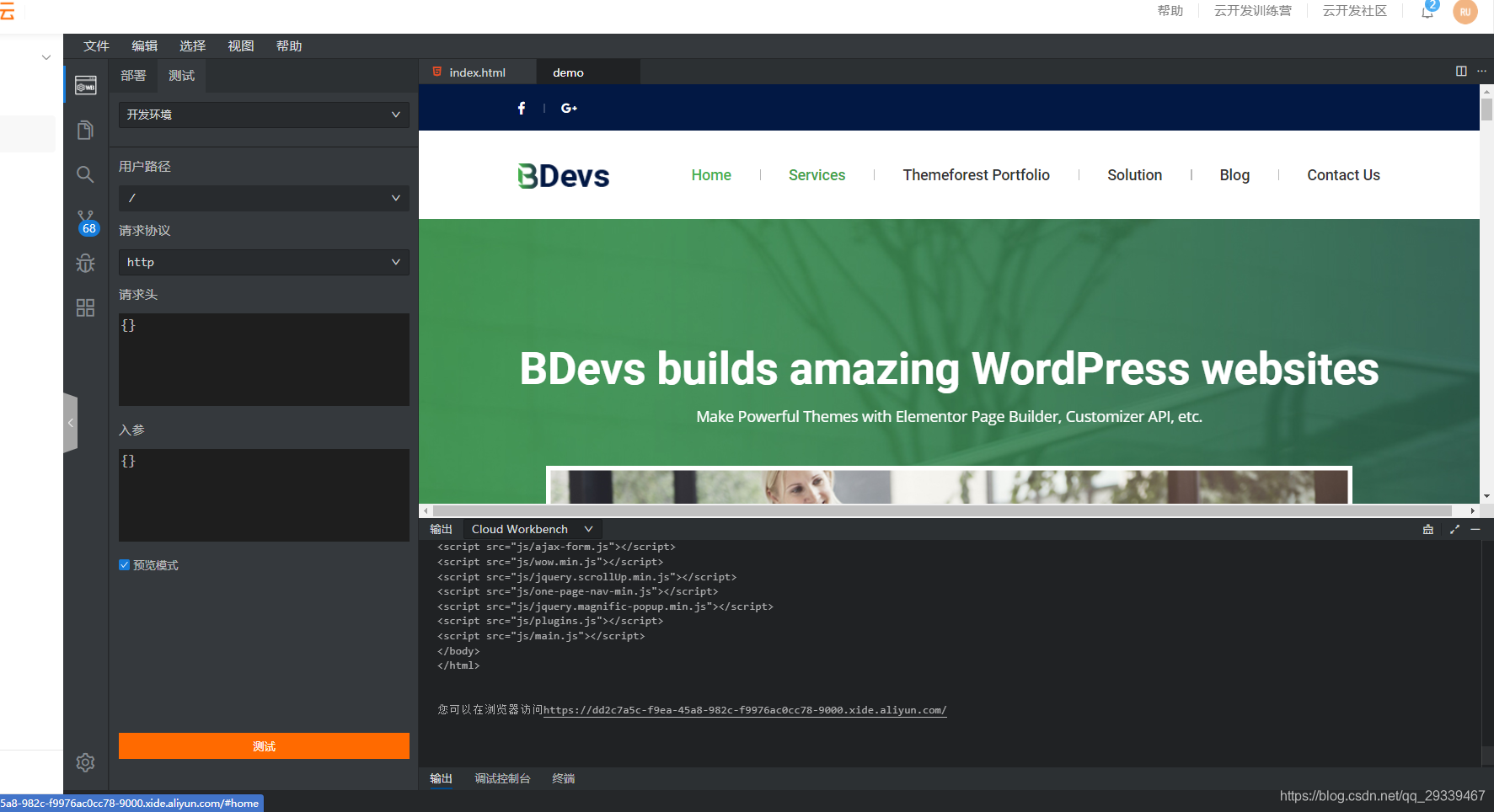This screenshot has width=1494, height=812.
Task: Select the 输出 tab at the panel bottom
Action: pyautogui.click(x=442, y=778)
